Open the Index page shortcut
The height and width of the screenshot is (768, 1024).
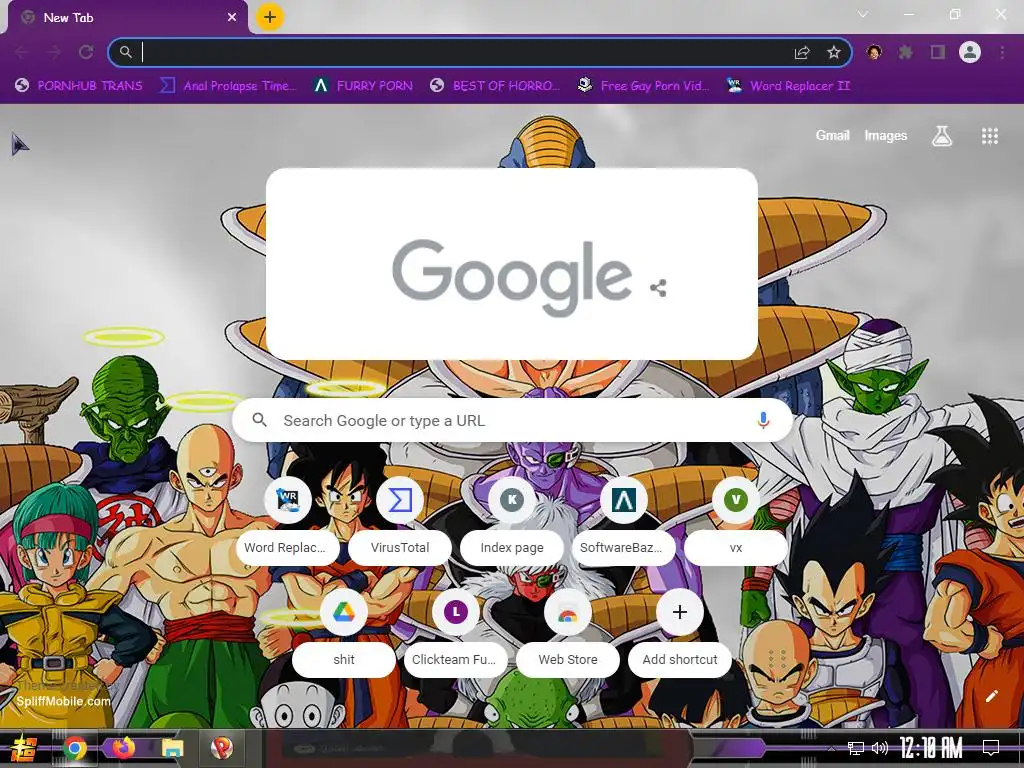coord(512,520)
